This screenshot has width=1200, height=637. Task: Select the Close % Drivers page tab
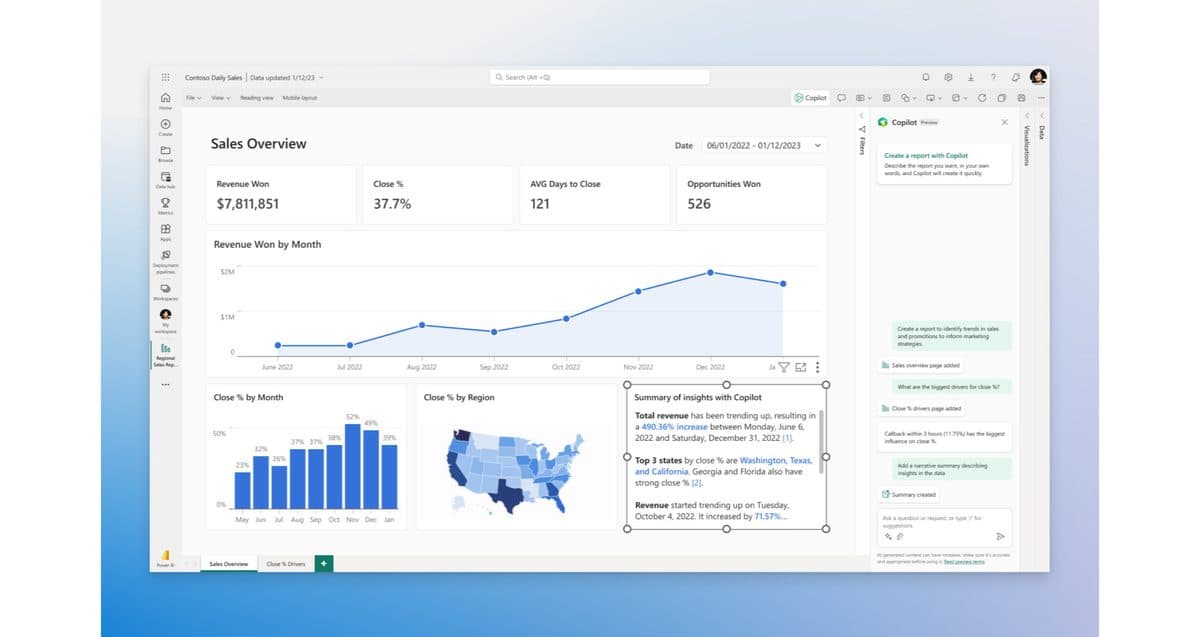pos(286,564)
